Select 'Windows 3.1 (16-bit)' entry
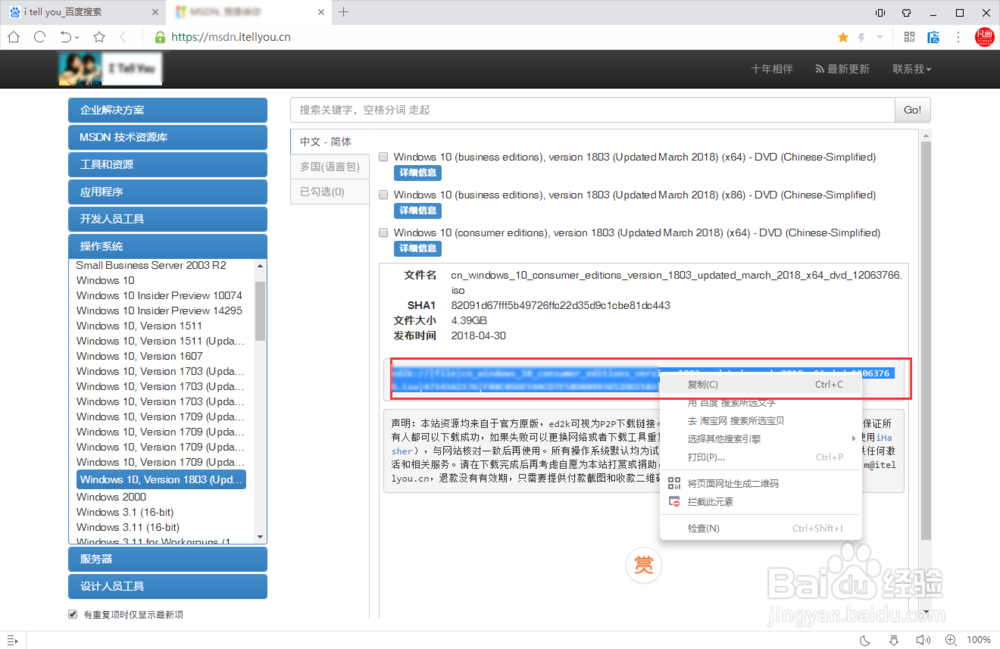 tap(124, 513)
